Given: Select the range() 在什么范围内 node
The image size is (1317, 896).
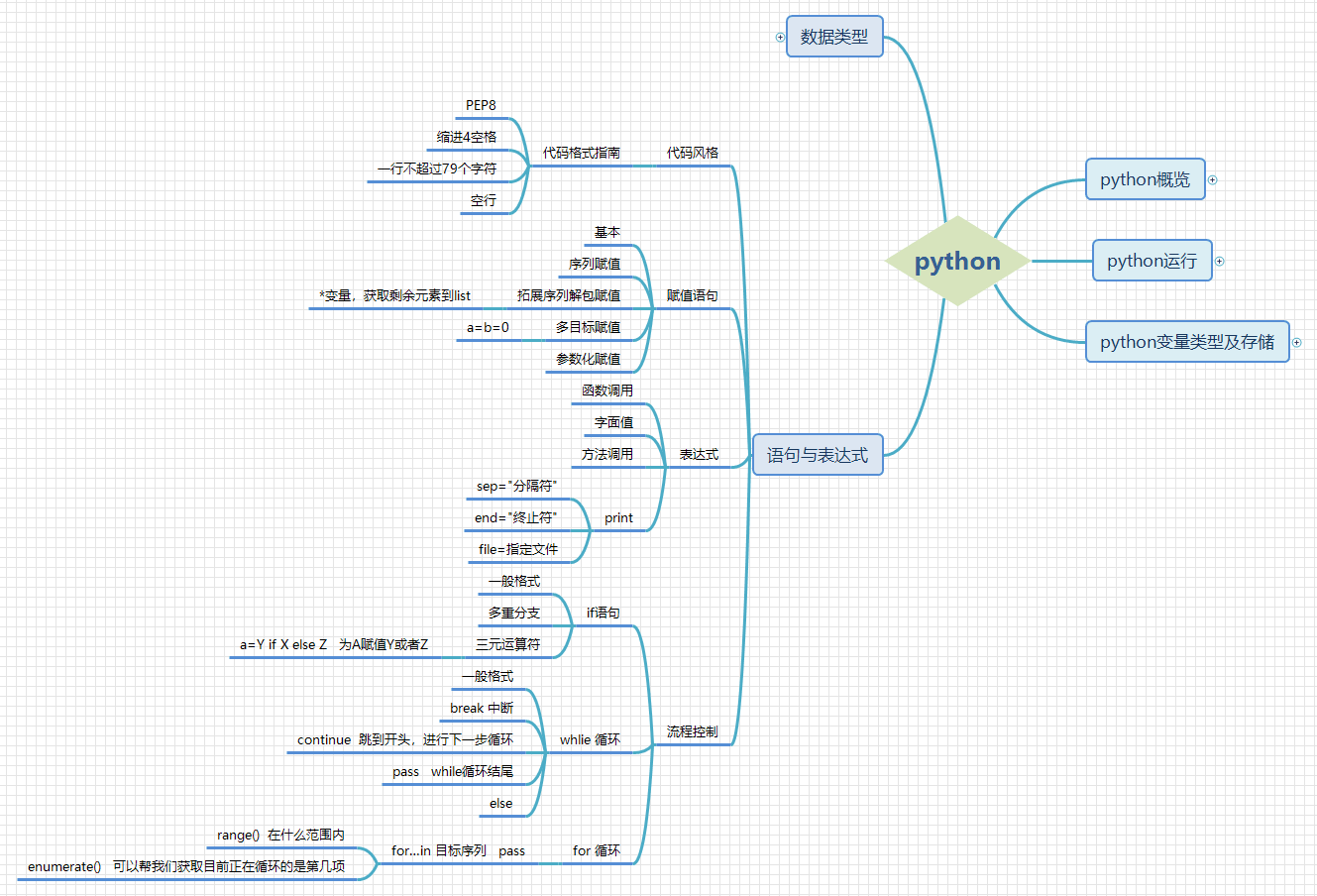Looking at the screenshot, I should tap(281, 835).
